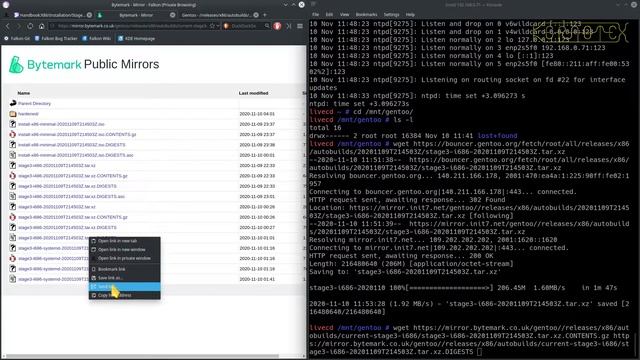The height and width of the screenshot is (360, 640).
Task: Close the Bytemark - Mirror tab
Action: [x=173, y=15]
